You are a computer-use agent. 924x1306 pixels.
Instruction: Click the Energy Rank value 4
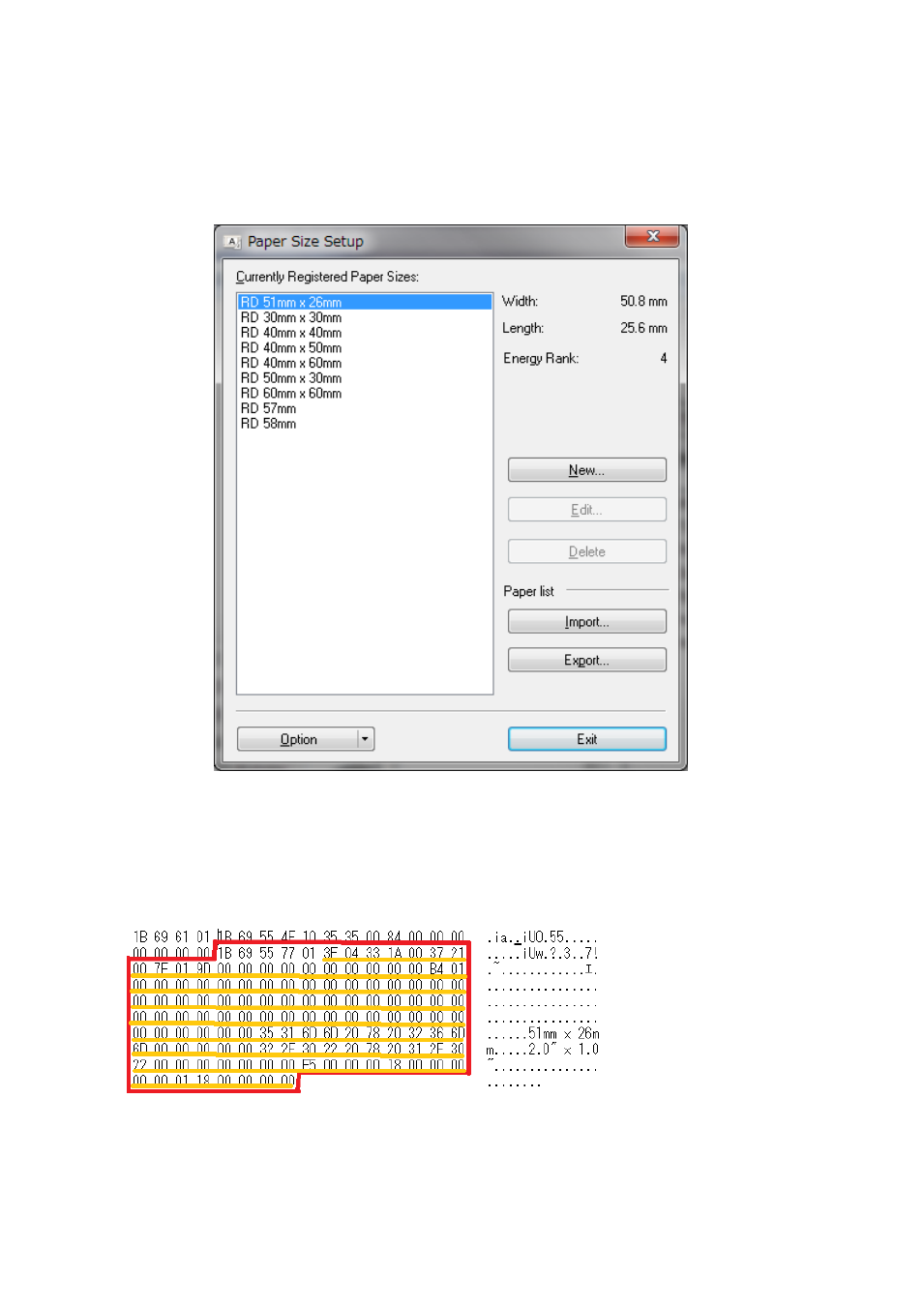pyautogui.click(x=664, y=359)
